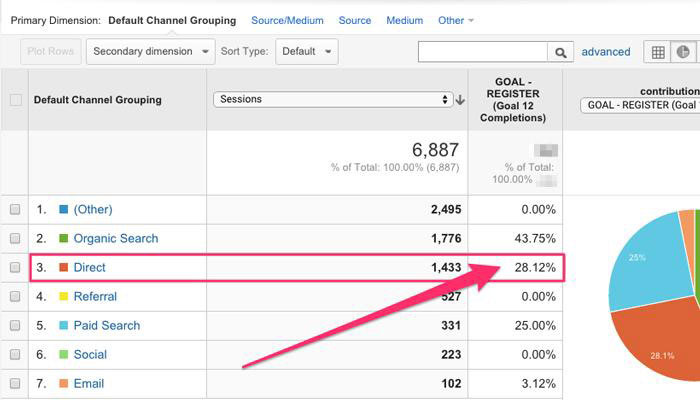
Task: Open the Paid Search channel link
Action: (x=107, y=325)
